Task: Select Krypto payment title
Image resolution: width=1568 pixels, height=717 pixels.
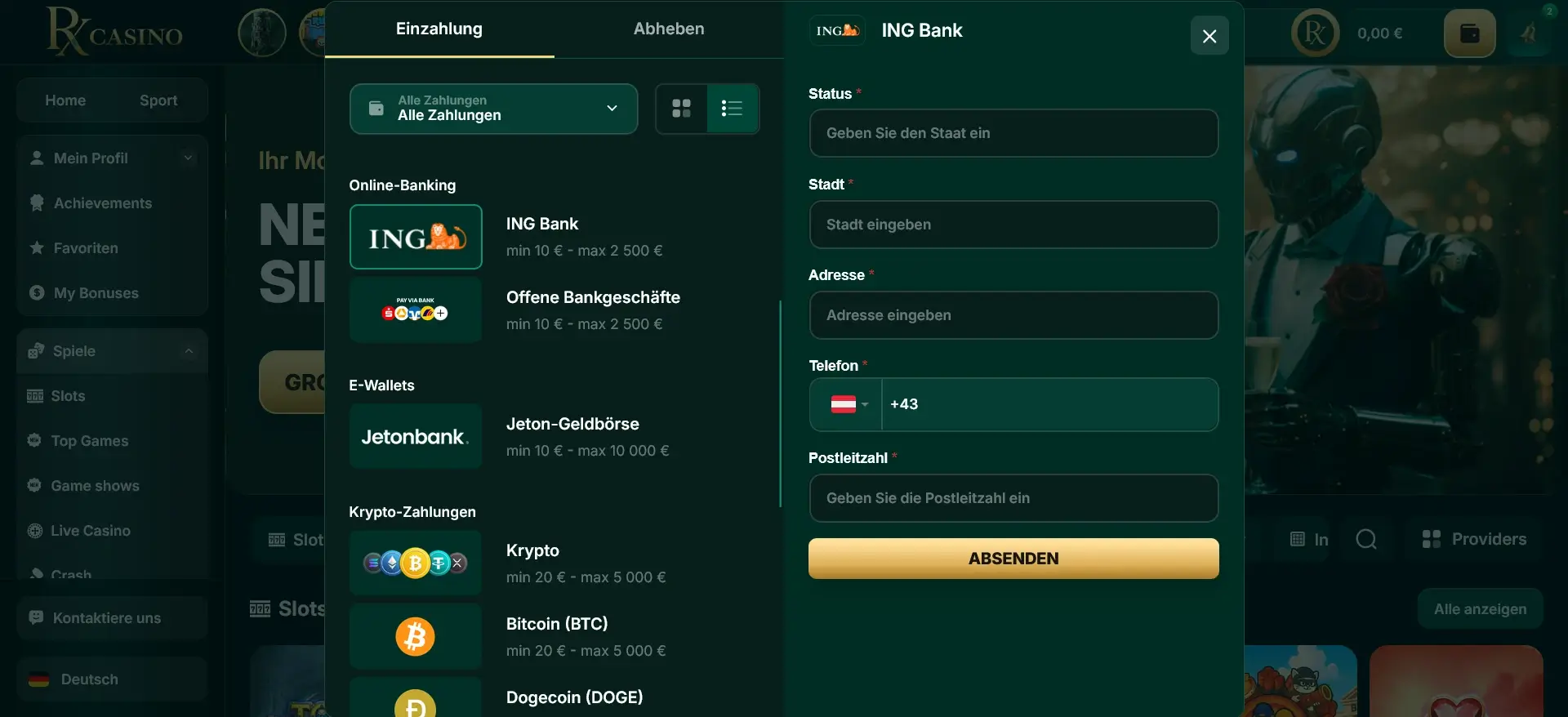Action: 532,550
